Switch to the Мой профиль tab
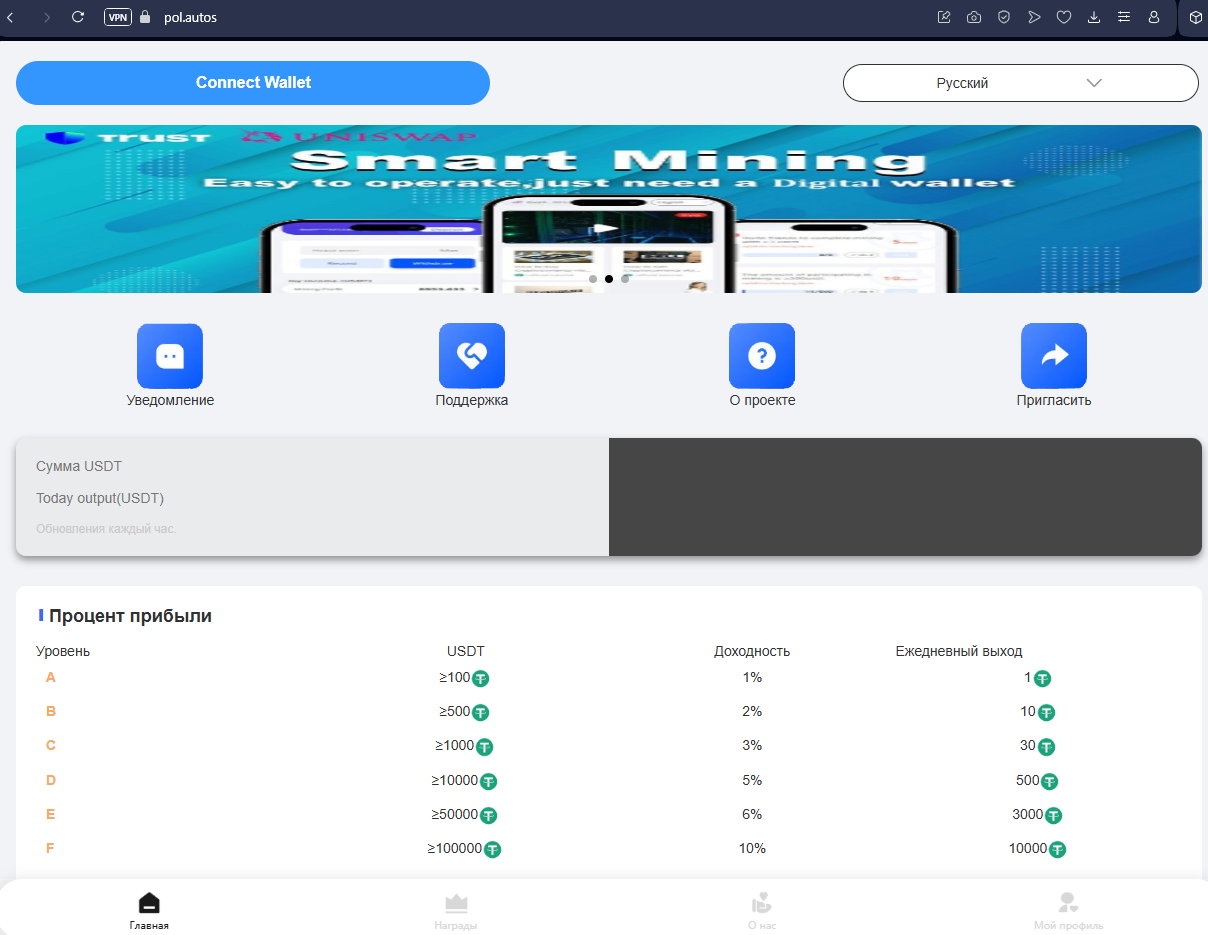1208x935 pixels. click(1068, 910)
